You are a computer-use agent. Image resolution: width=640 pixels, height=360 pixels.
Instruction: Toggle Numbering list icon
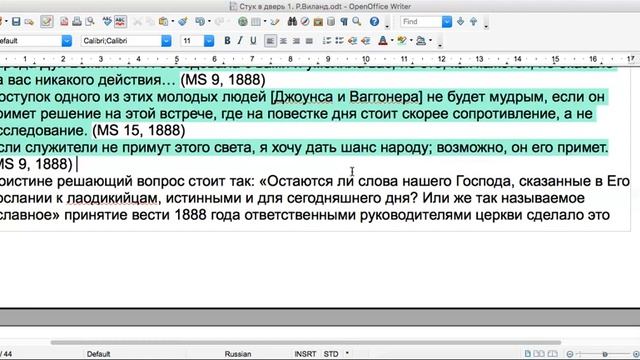(327, 41)
